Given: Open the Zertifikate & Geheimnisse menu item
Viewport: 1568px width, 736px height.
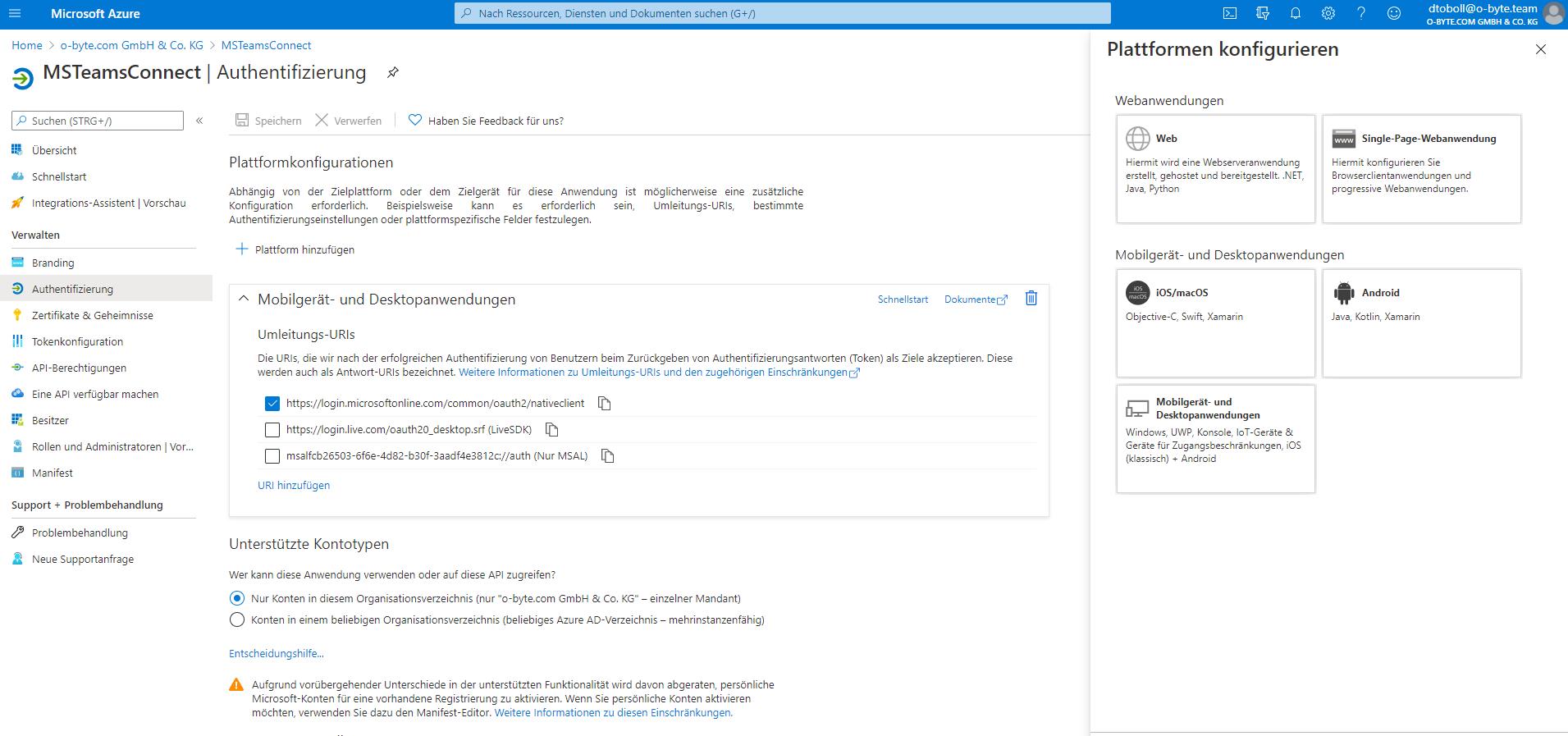Looking at the screenshot, I should tap(92, 315).
